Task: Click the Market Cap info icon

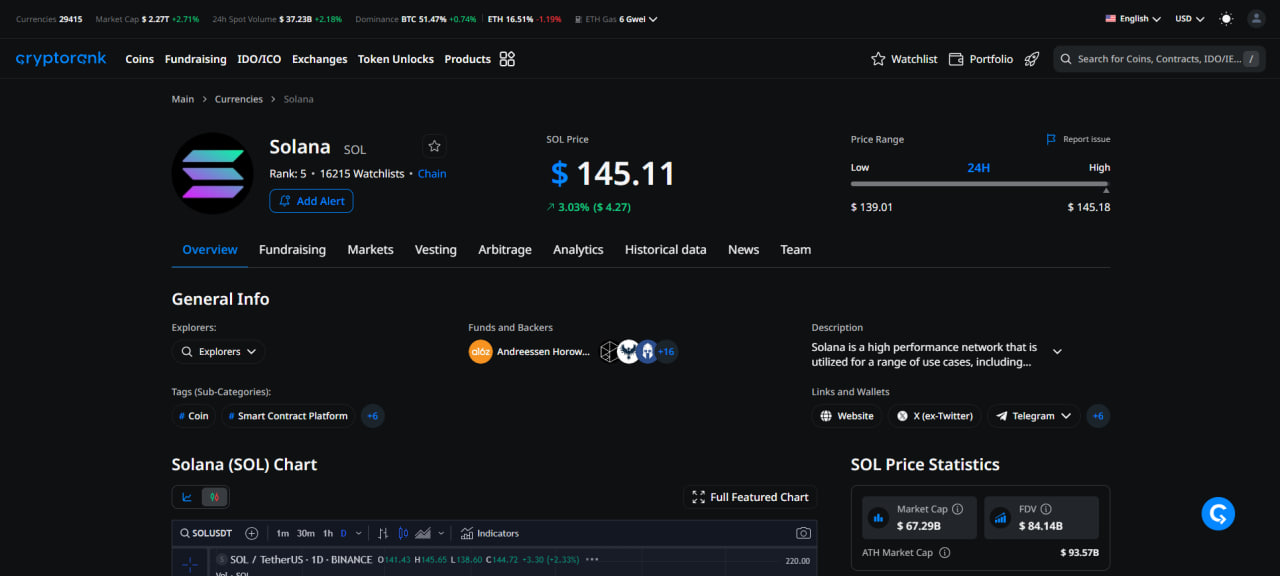Action: [x=958, y=509]
